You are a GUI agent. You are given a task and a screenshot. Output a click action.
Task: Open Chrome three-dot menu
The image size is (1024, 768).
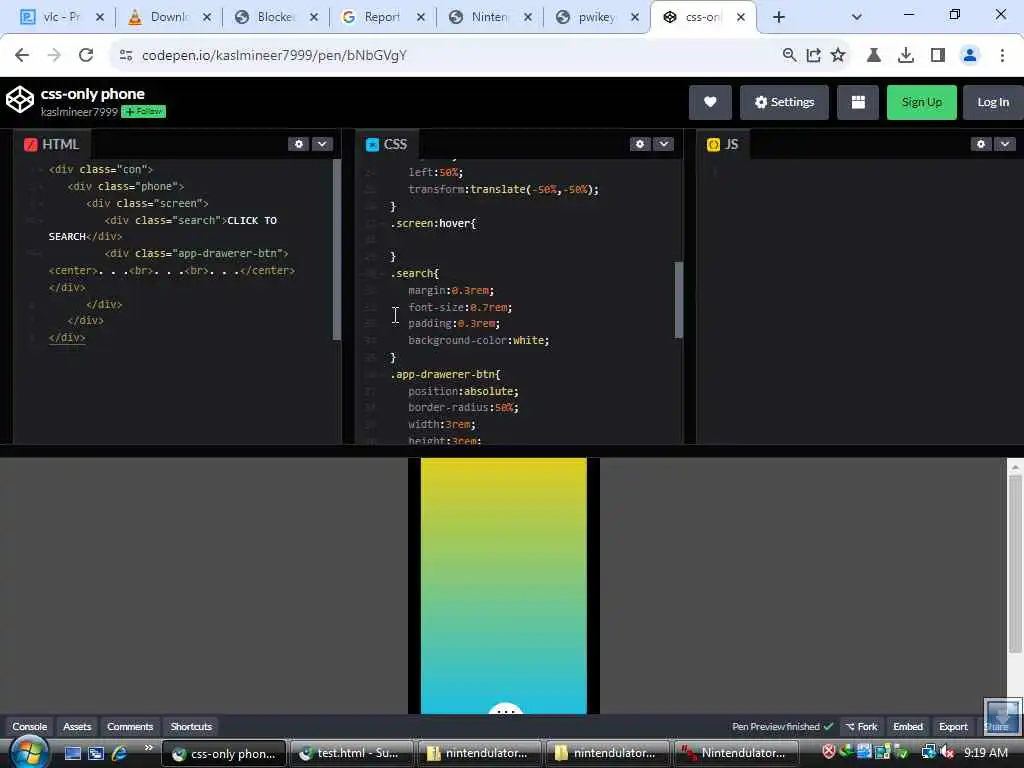pyautogui.click(x=1002, y=55)
